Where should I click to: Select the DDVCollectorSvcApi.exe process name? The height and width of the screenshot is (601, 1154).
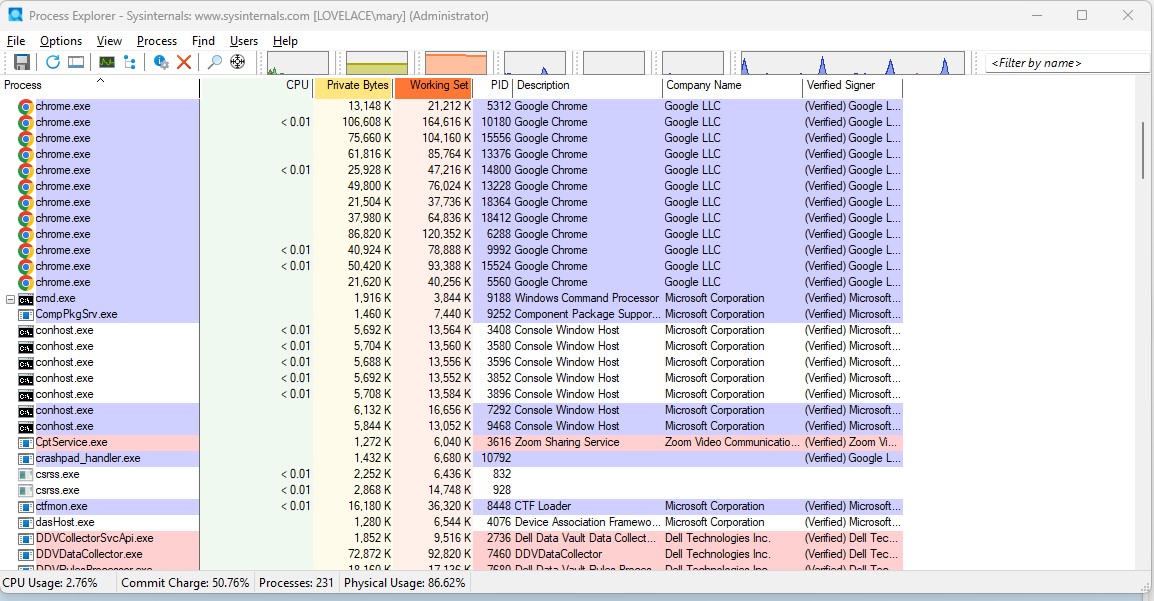point(94,538)
